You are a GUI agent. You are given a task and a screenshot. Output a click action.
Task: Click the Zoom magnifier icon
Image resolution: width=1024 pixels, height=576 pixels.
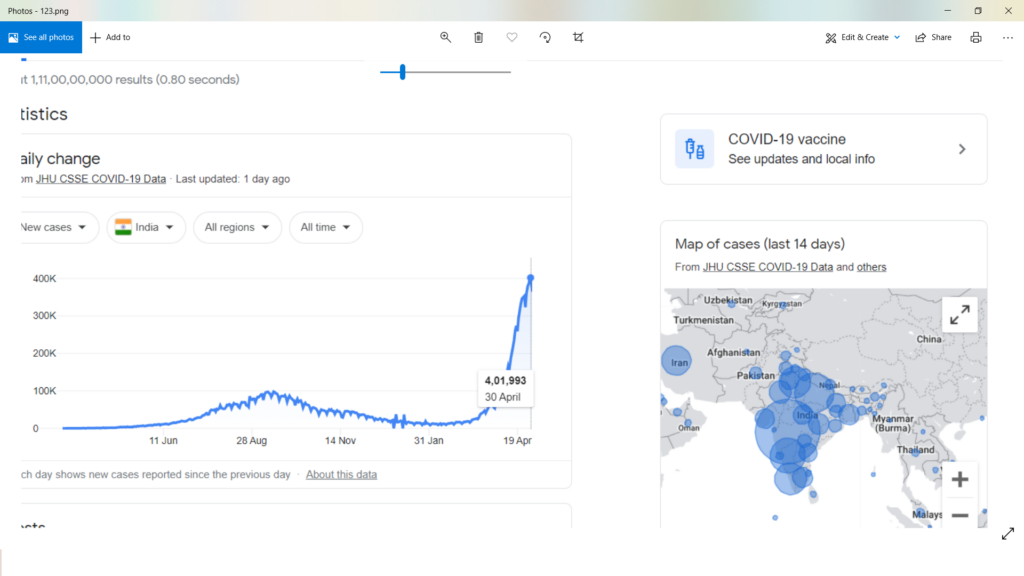point(445,37)
